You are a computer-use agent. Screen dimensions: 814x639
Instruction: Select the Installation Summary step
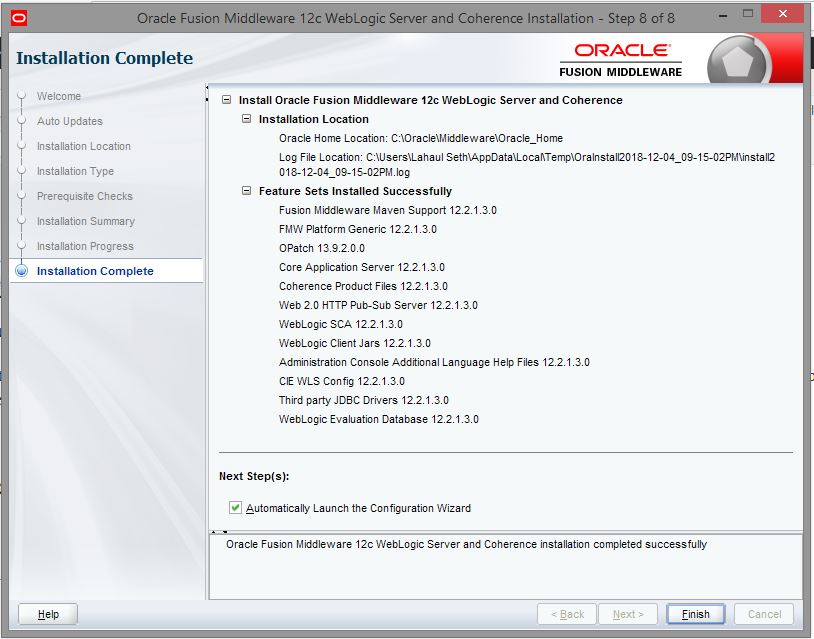pyautogui.click(x=85, y=222)
